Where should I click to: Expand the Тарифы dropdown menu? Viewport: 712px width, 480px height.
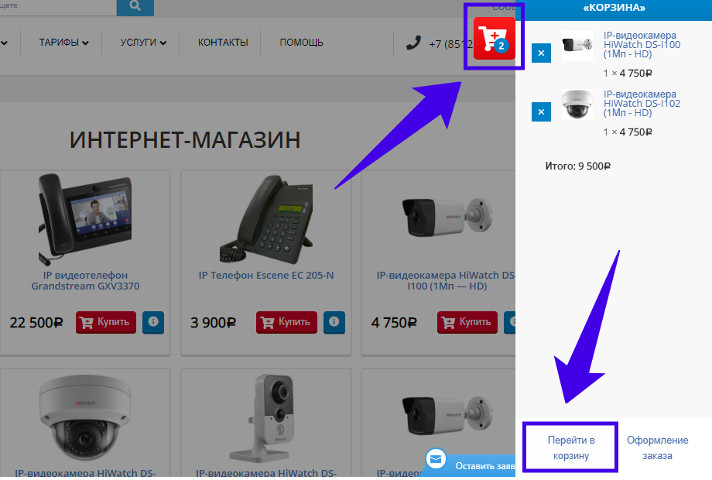pyautogui.click(x=64, y=43)
